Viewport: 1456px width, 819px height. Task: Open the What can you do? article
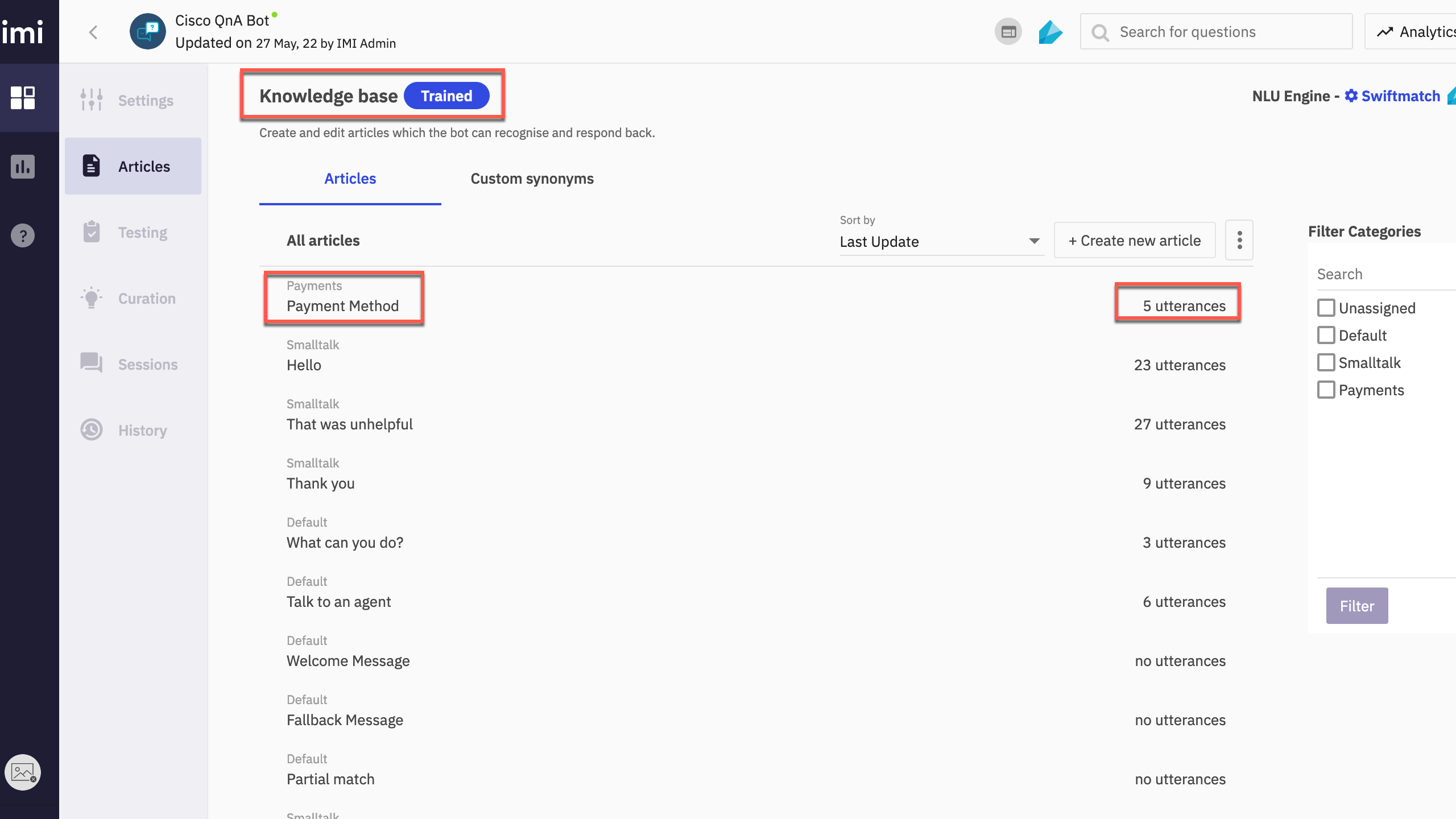click(x=345, y=543)
